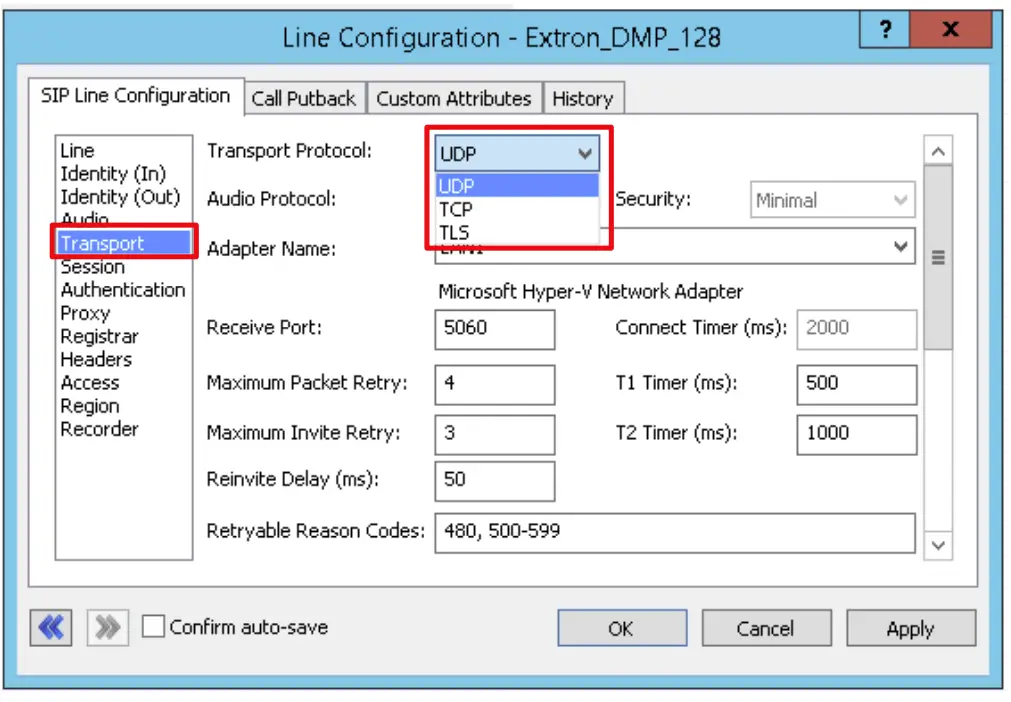Viewport: 1011px width, 702px height.
Task: Click the vertical scrollbar thumb
Action: [x=938, y=258]
